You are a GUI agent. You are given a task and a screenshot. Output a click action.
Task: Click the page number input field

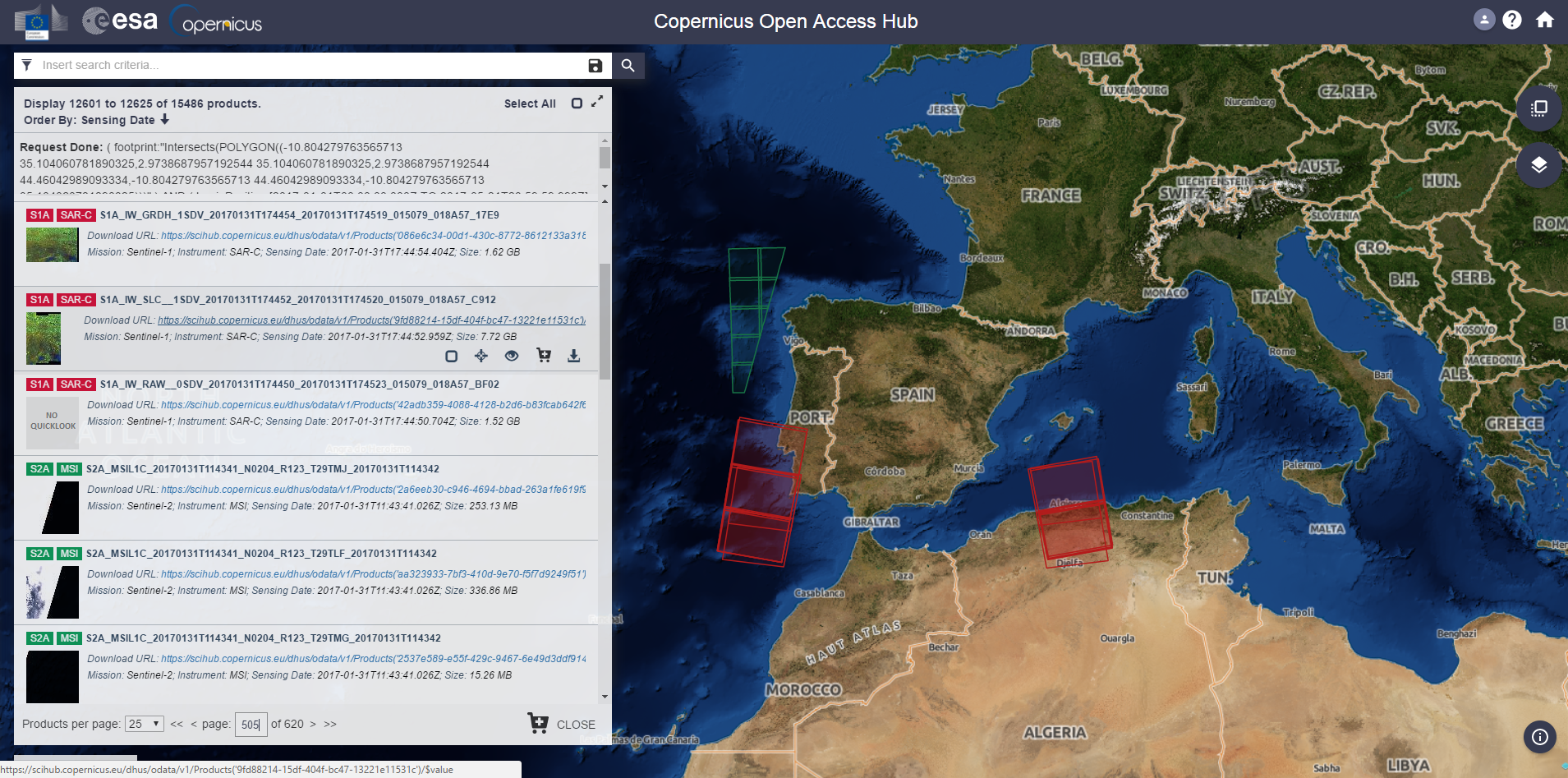(251, 725)
